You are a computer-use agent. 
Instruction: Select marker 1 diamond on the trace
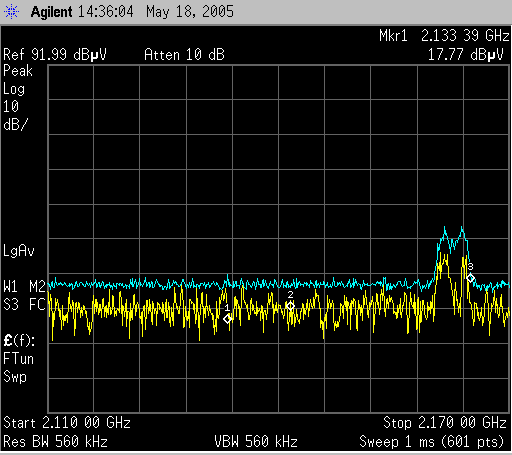pyautogui.click(x=227, y=319)
